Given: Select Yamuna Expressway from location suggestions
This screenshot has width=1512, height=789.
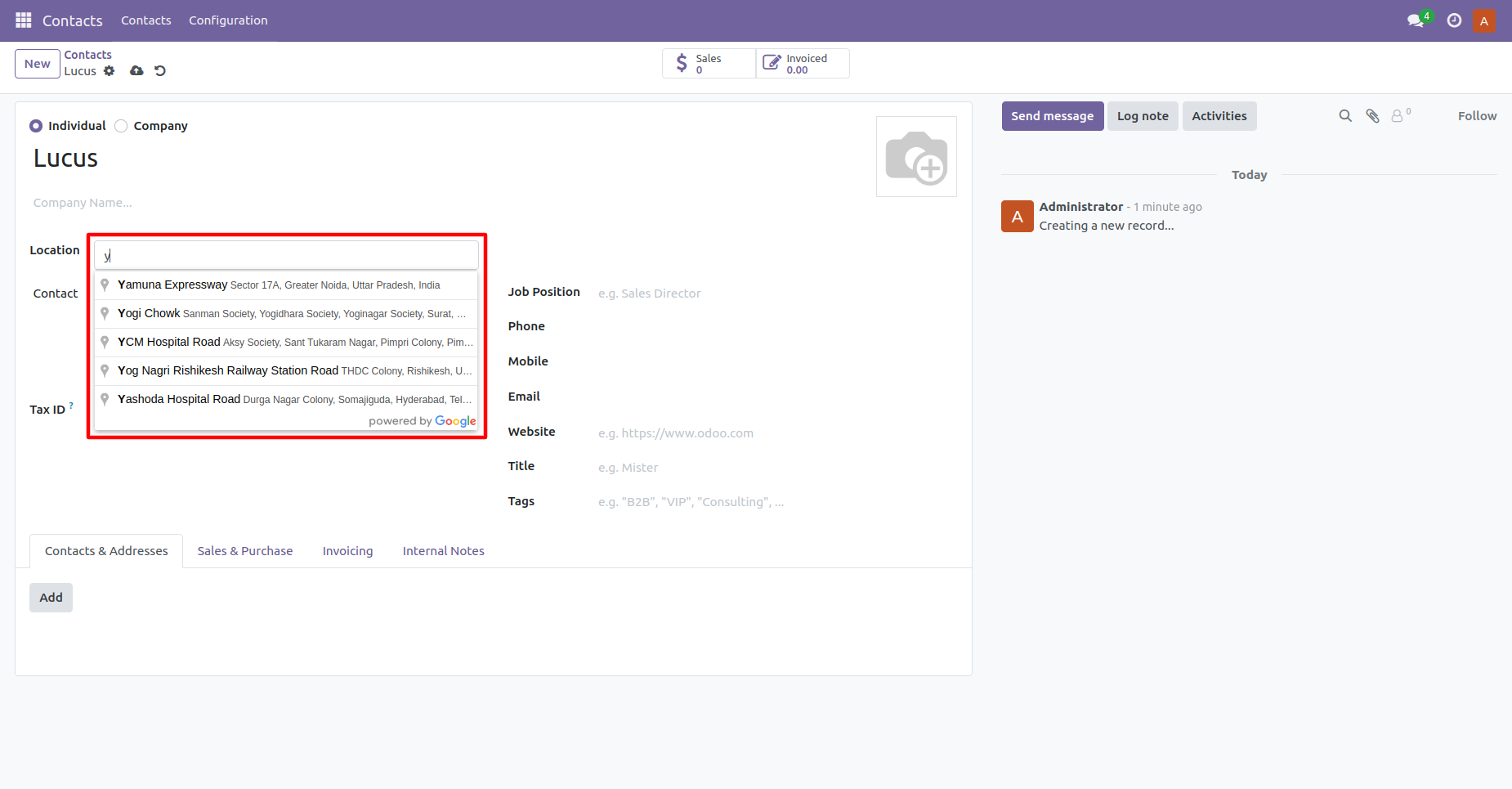Looking at the screenshot, I should pos(278,285).
